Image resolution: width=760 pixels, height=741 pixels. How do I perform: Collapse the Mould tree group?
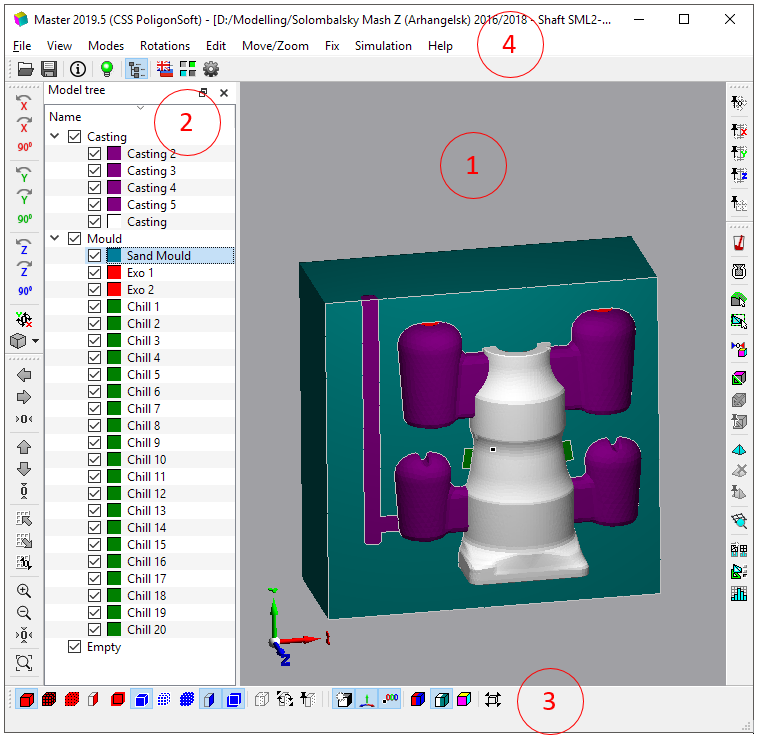pos(55,239)
